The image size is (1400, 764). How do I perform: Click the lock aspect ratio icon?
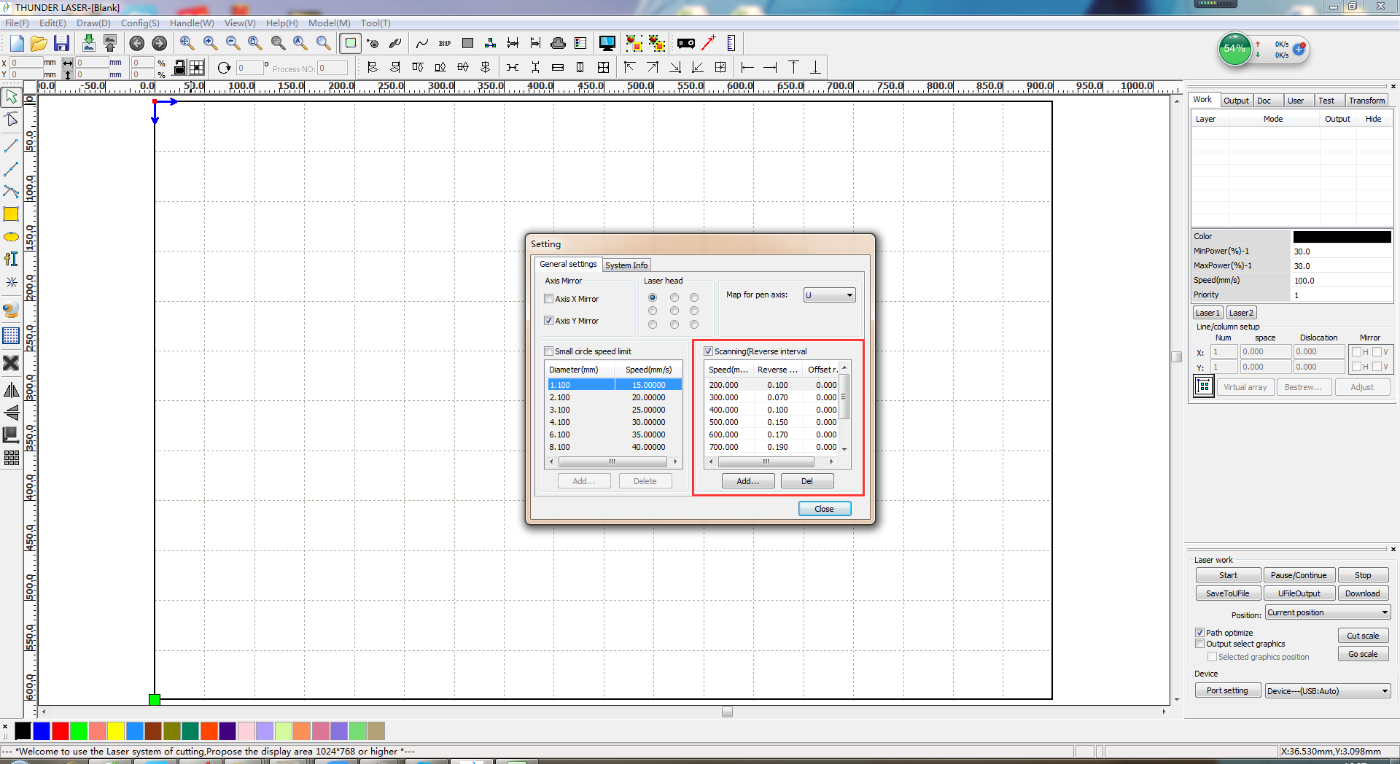point(179,68)
